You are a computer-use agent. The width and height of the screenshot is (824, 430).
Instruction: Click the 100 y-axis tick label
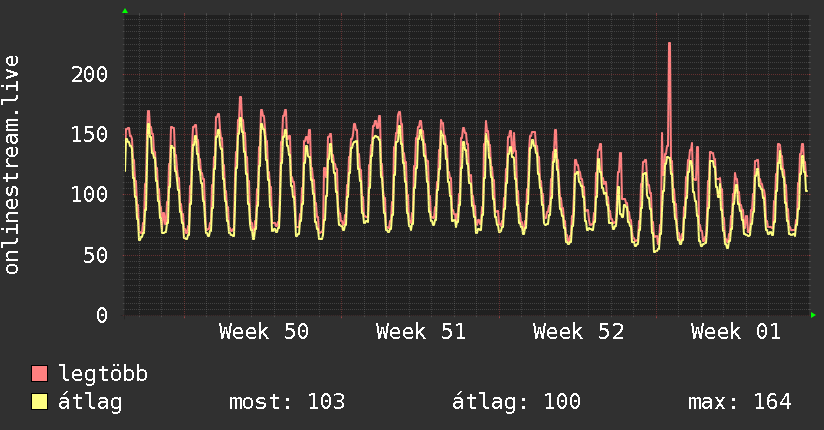click(x=89, y=195)
